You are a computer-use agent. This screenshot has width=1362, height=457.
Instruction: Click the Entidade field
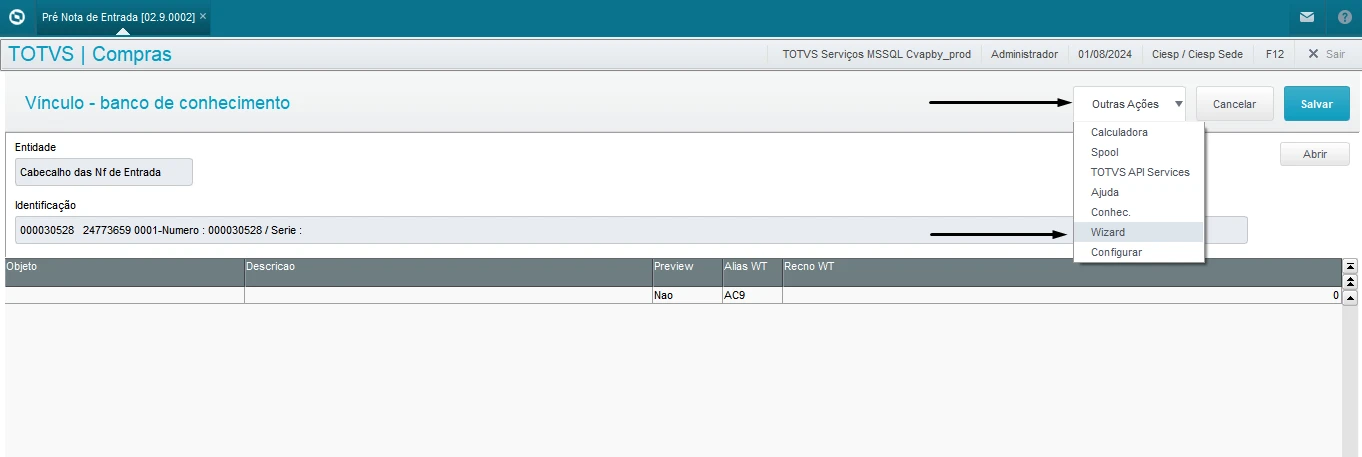(104, 172)
